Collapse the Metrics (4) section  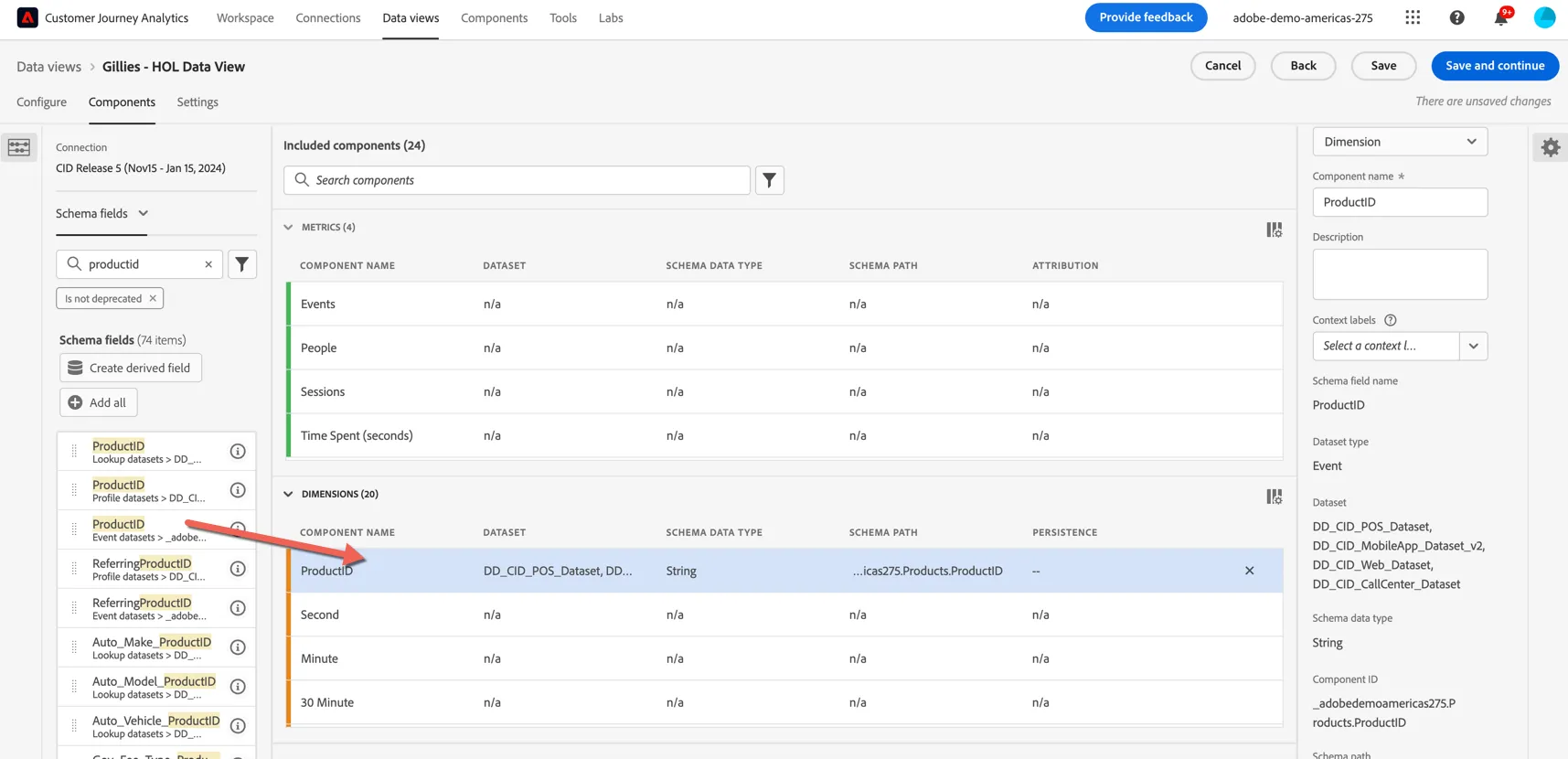click(288, 227)
